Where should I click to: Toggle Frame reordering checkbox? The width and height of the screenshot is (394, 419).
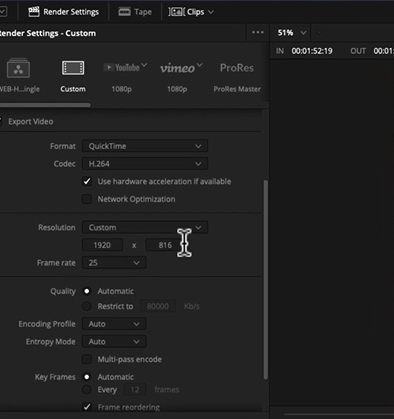(x=87, y=407)
